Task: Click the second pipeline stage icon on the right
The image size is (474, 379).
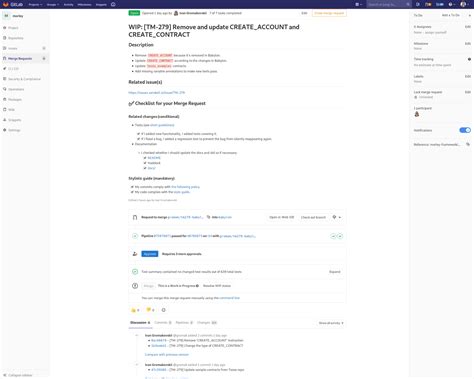Action: pyautogui.click(x=340, y=236)
